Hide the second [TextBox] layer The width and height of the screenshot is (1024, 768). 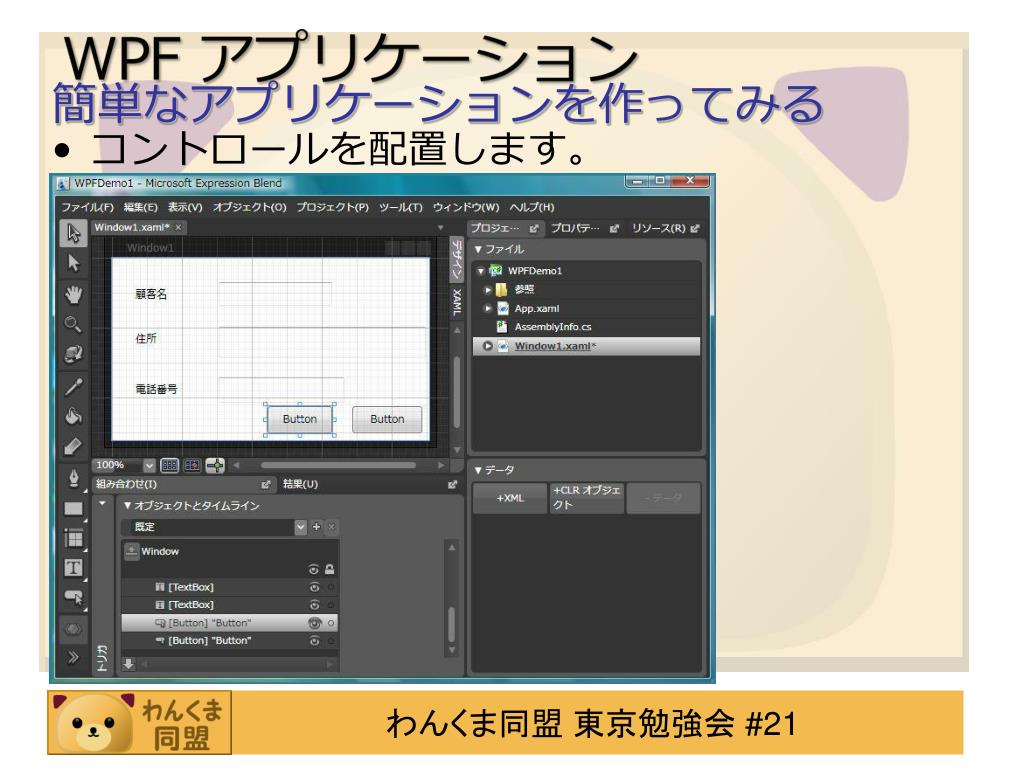pos(314,605)
